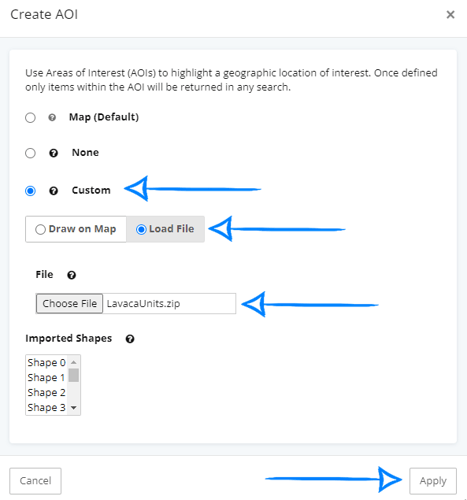This screenshot has height=500, width=467.
Task: Click the shapes list scroll-down arrow
Action: (74, 408)
